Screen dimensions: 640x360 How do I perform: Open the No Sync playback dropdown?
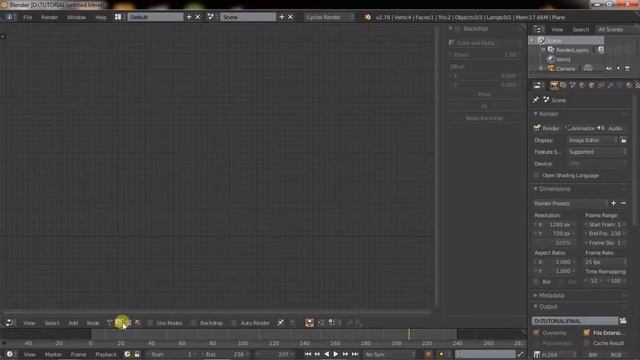click(x=389, y=354)
